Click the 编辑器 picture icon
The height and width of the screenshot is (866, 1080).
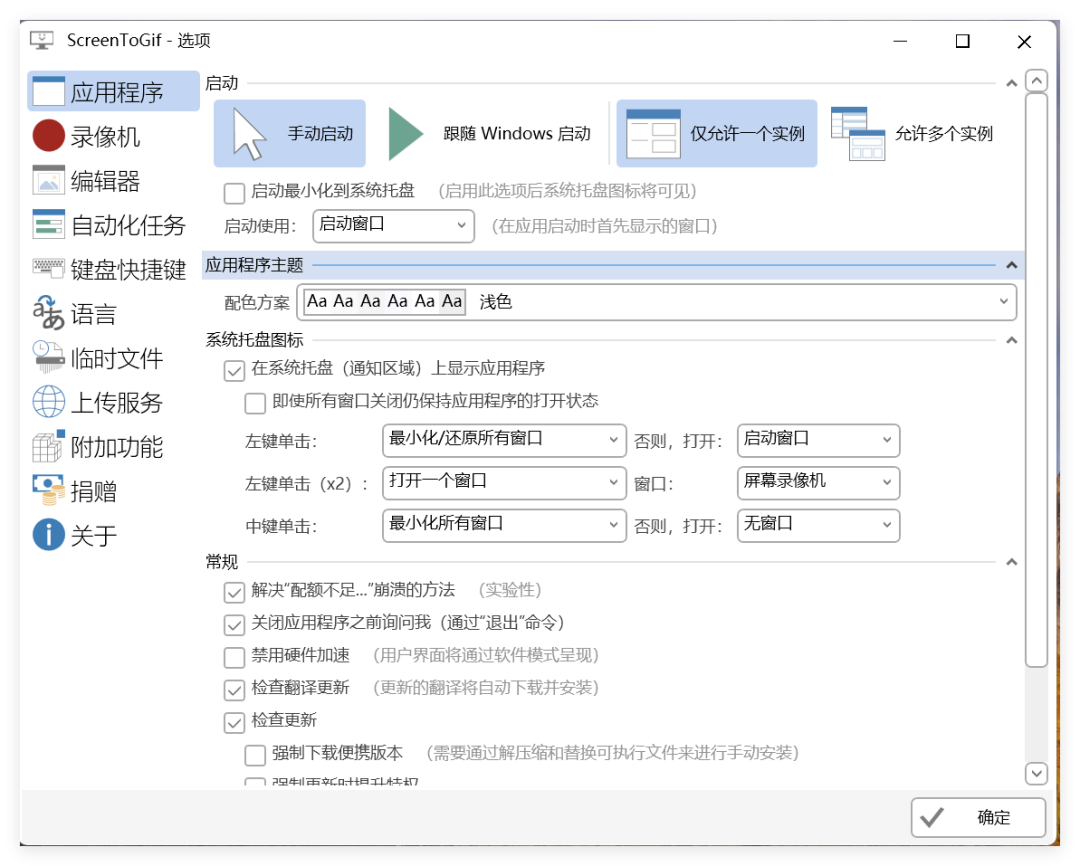[x=48, y=181]
